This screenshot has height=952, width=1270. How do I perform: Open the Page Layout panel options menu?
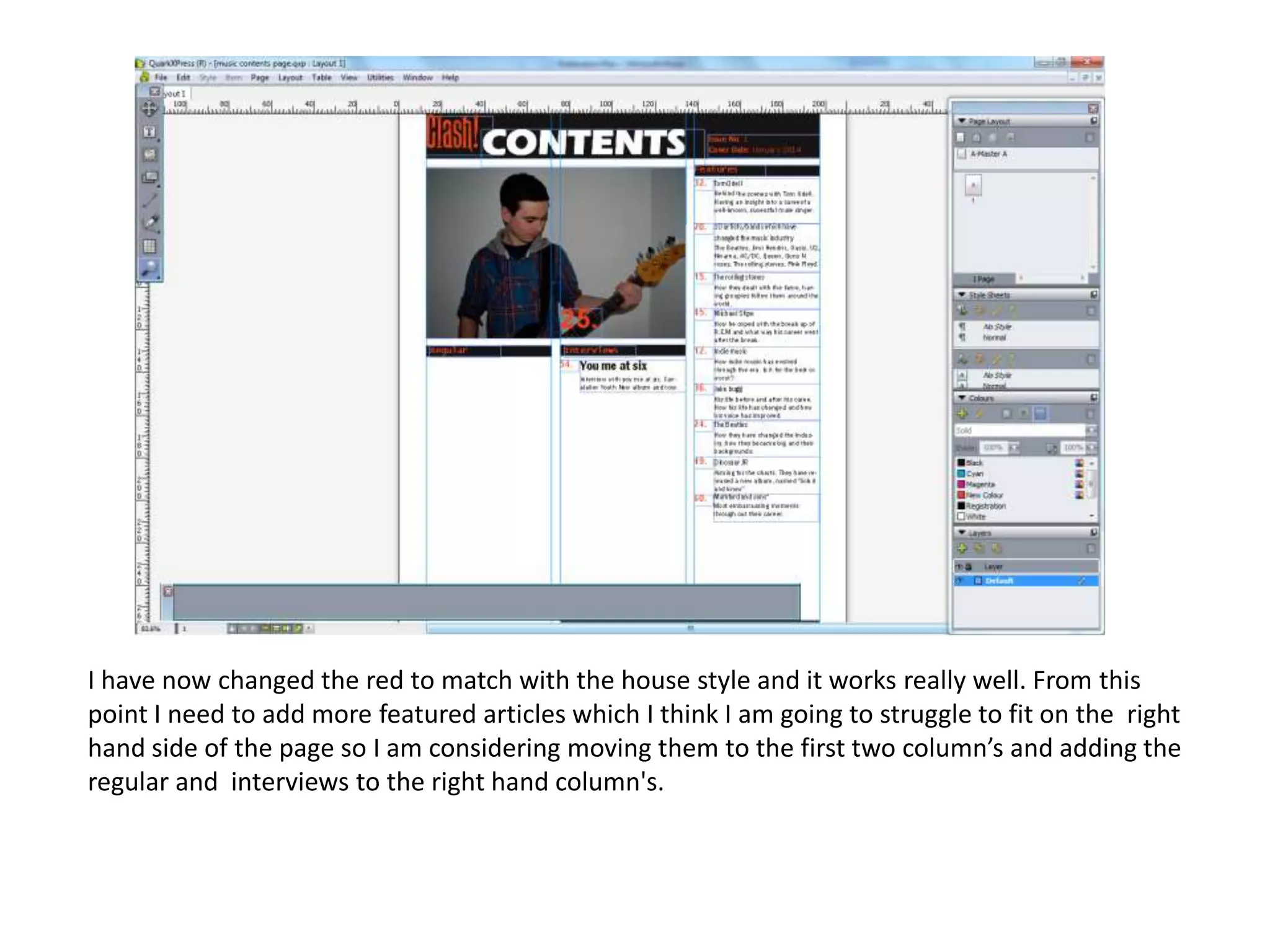tap(1094, 121)
